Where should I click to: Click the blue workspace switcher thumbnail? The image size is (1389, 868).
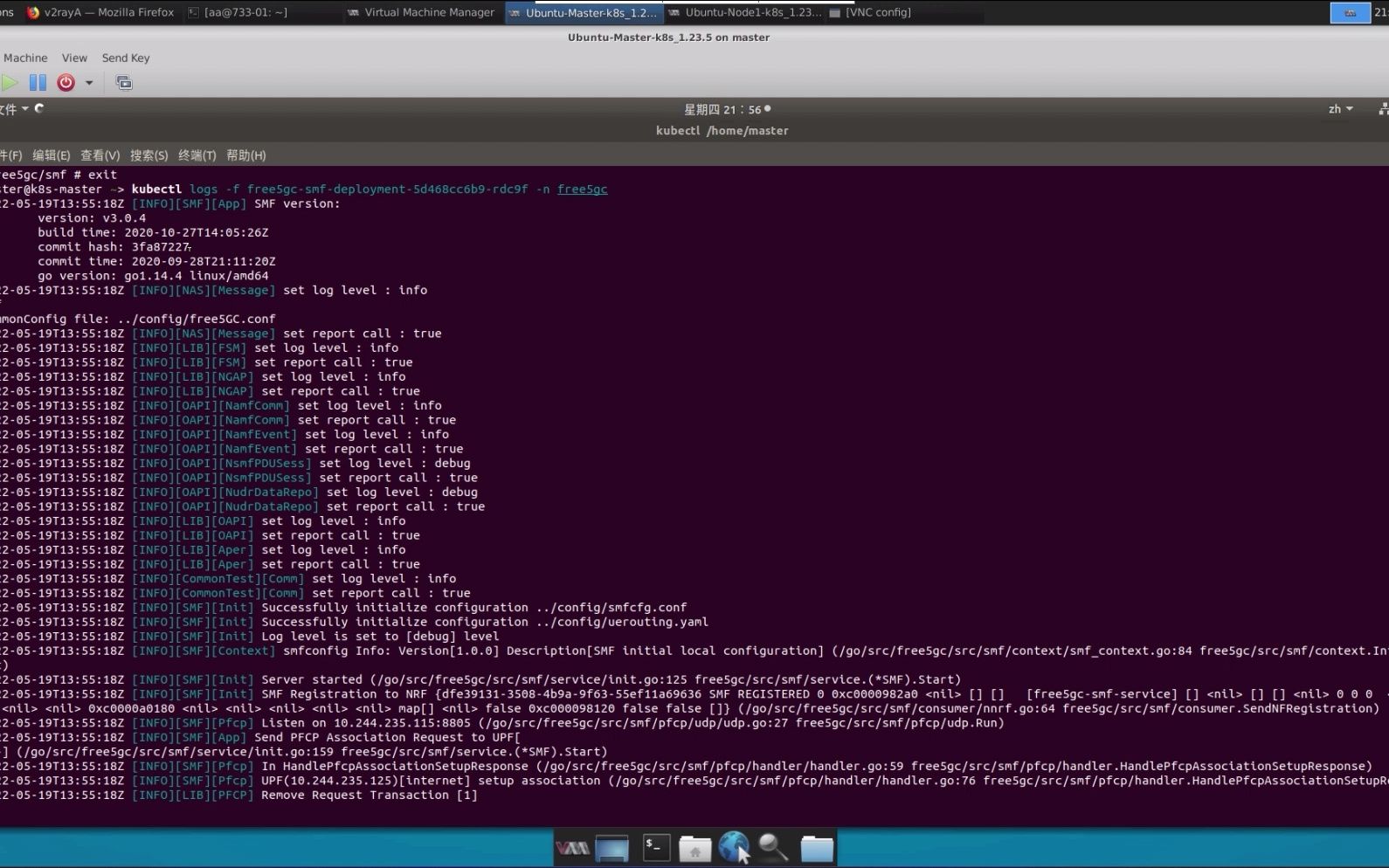1350,12
